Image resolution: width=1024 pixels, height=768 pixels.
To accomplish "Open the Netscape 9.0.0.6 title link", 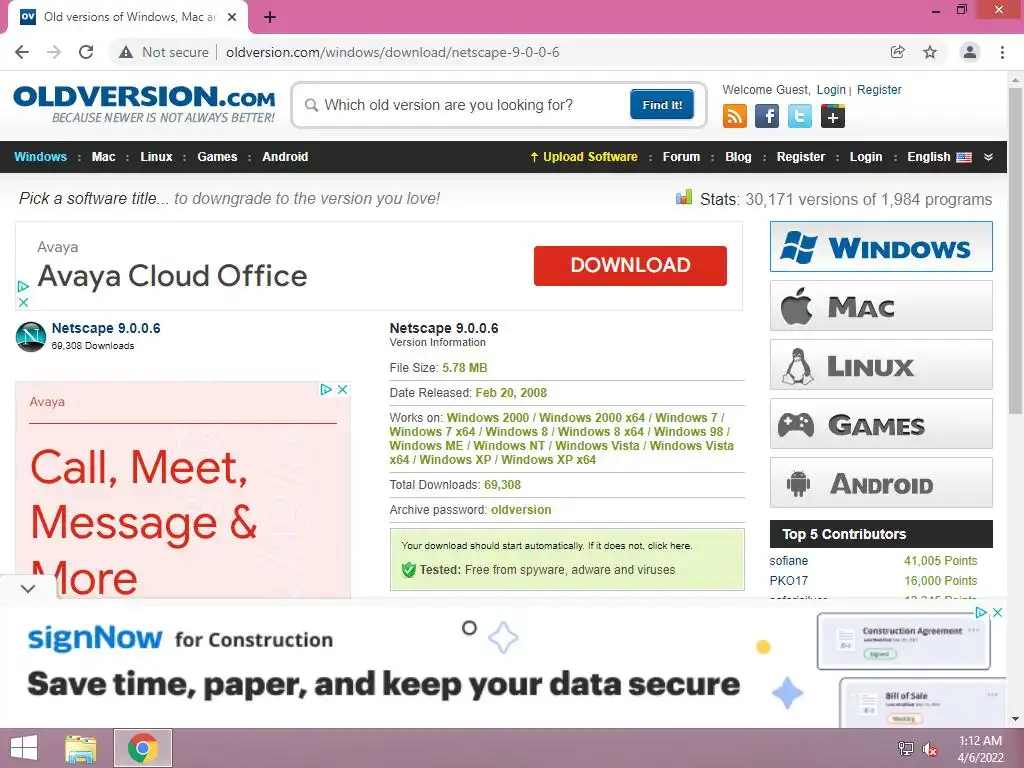I will coord(106,328).
